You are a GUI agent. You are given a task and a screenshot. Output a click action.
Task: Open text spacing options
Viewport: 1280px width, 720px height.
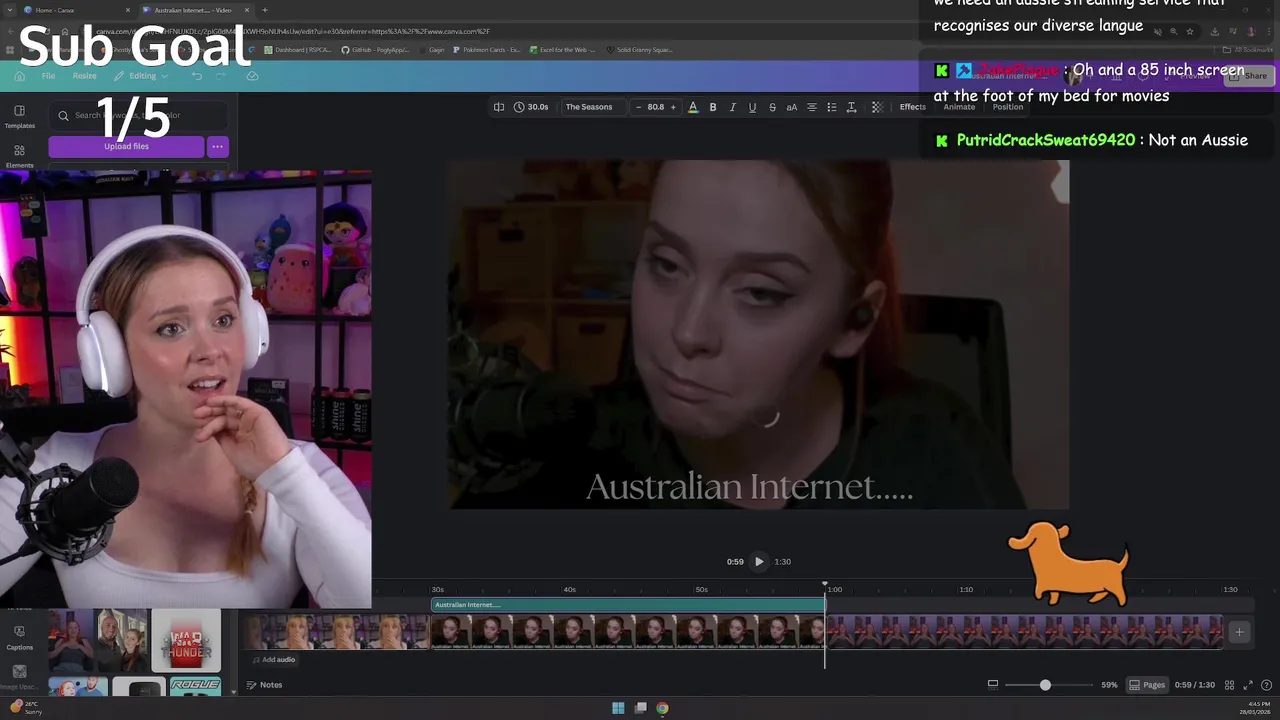point(851,107)
